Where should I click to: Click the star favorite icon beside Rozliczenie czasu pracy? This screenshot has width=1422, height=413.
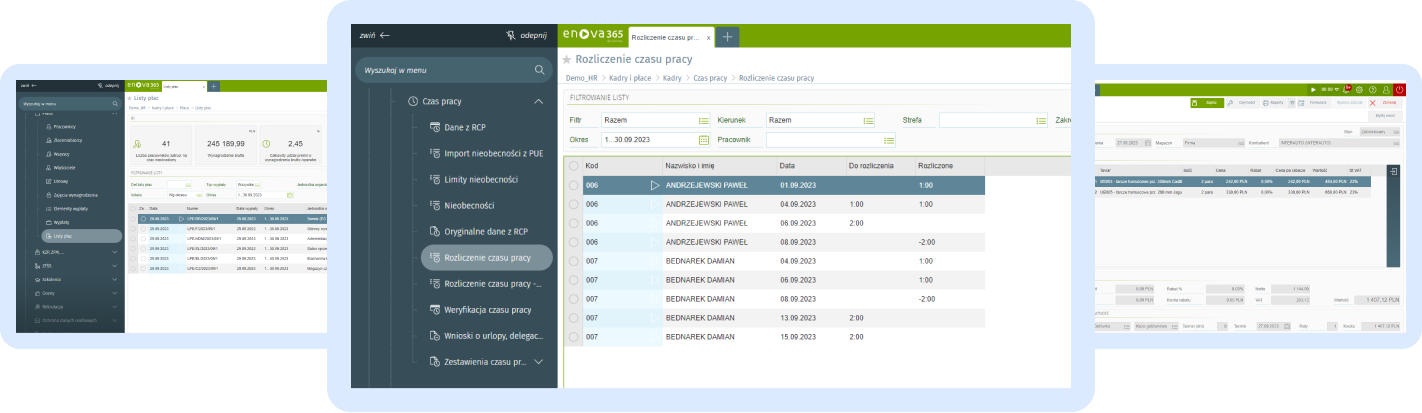click(x=566, y=60)
